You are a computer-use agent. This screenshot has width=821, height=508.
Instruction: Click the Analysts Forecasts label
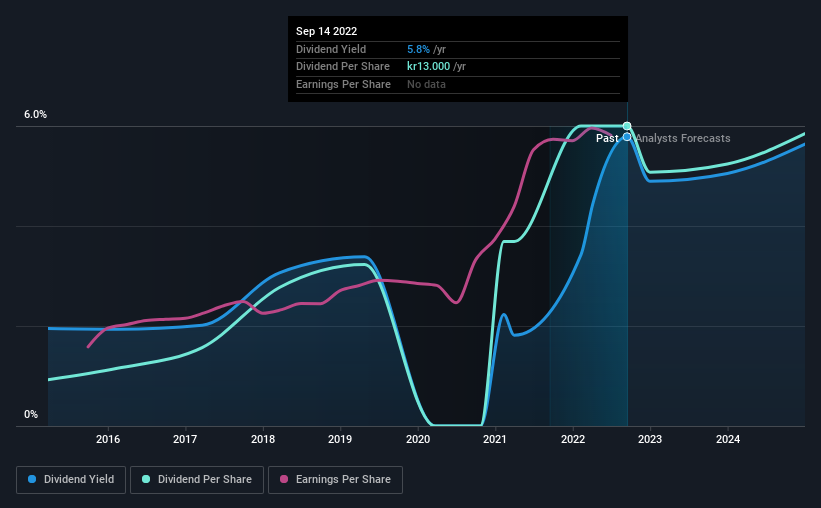tap(683, 138)
